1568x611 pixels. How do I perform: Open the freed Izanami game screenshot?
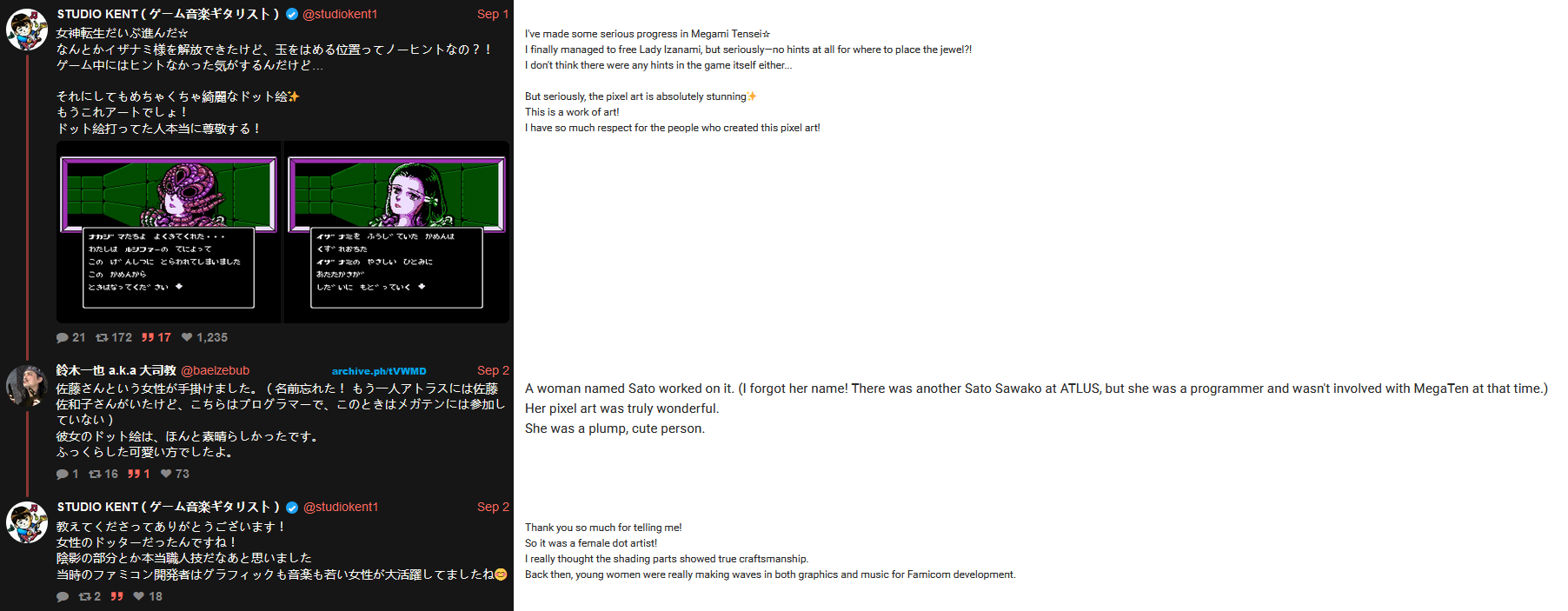tap(396, 232)
